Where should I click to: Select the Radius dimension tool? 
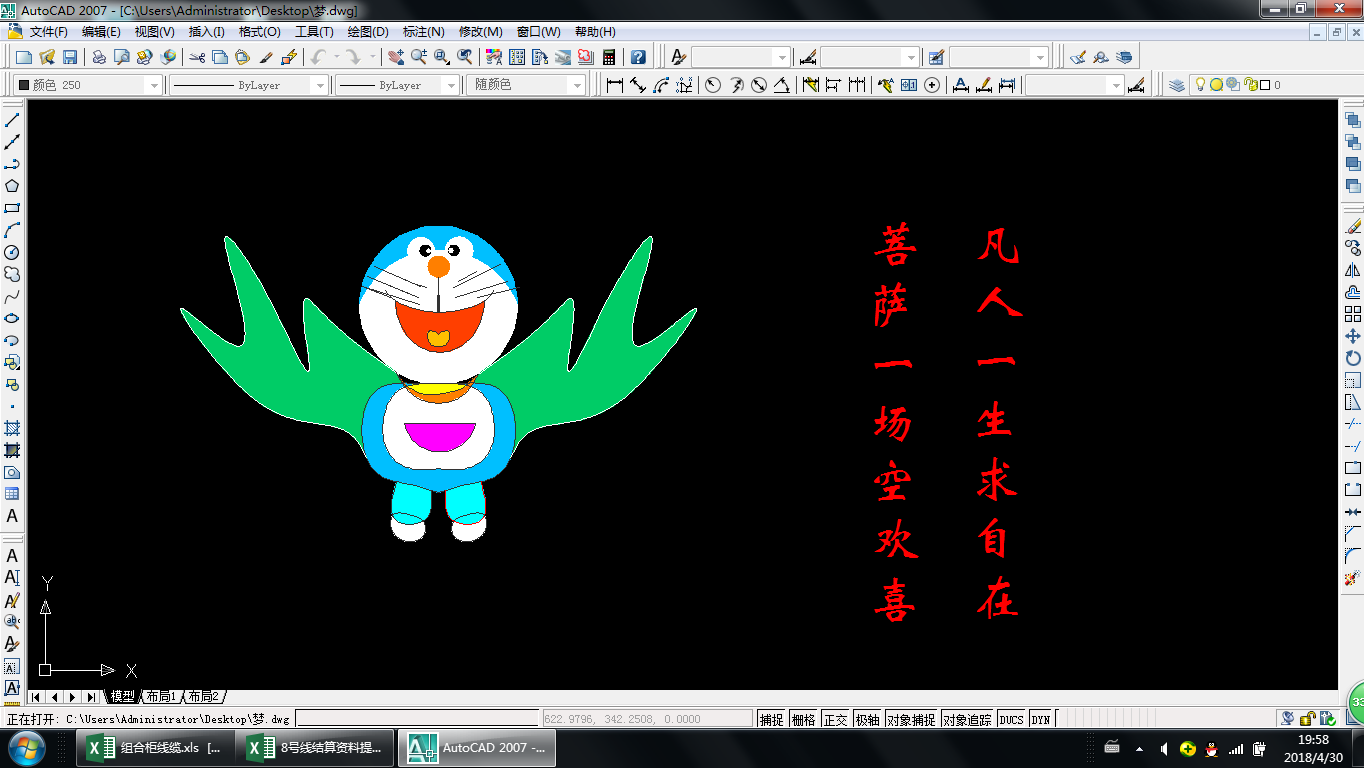(713, 85)
